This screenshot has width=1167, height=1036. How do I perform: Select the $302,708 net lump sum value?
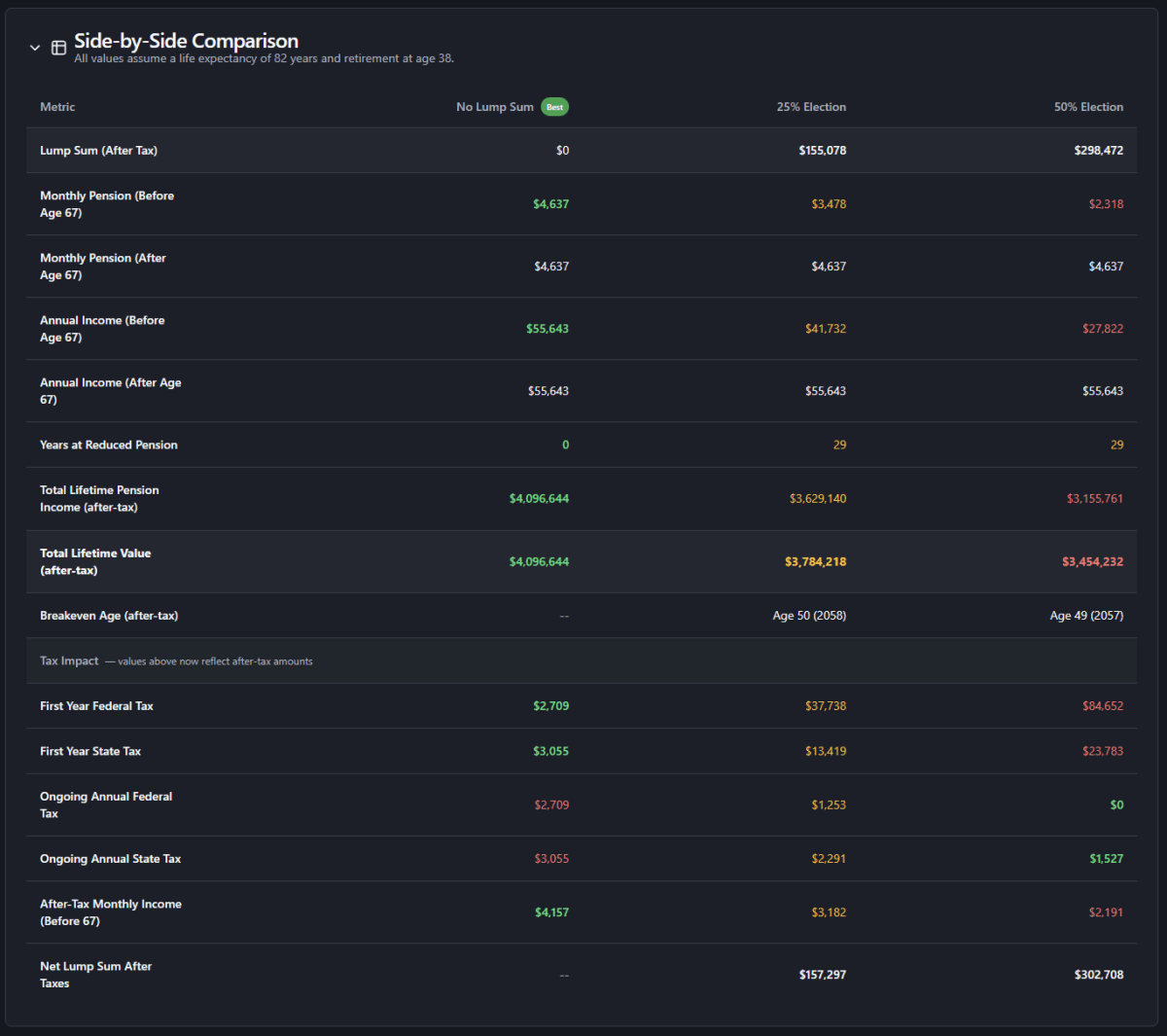[1098, 975]
